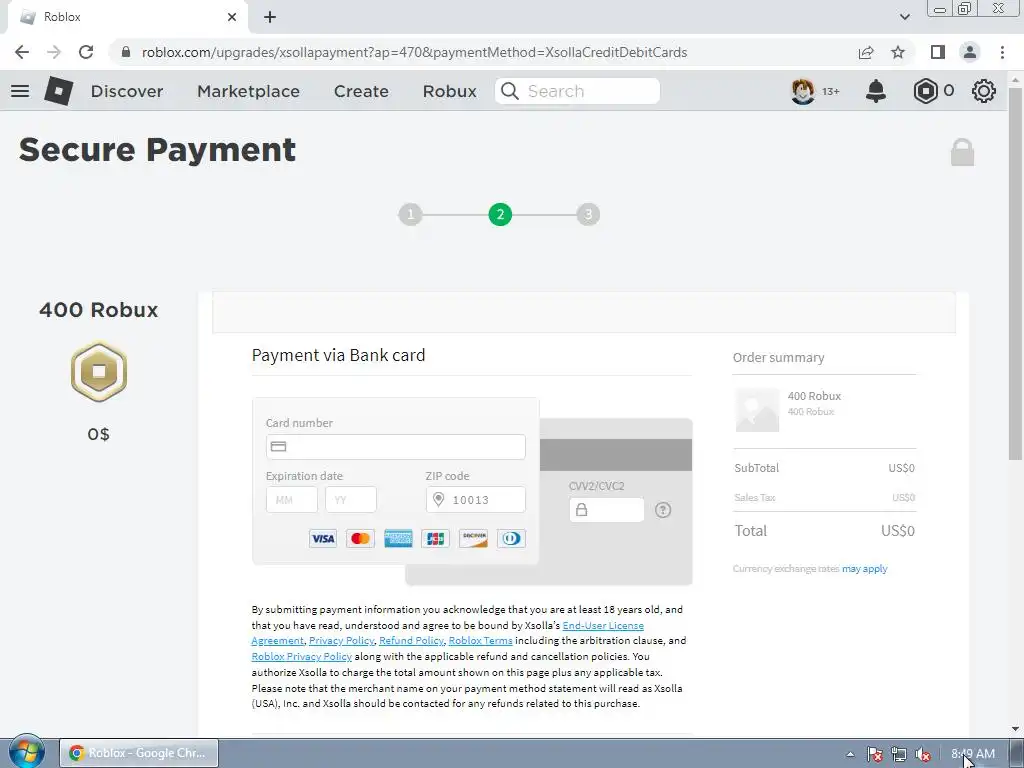Click the URL address bar
Screen dimensions: 1024x768
[x=414, y=52]
